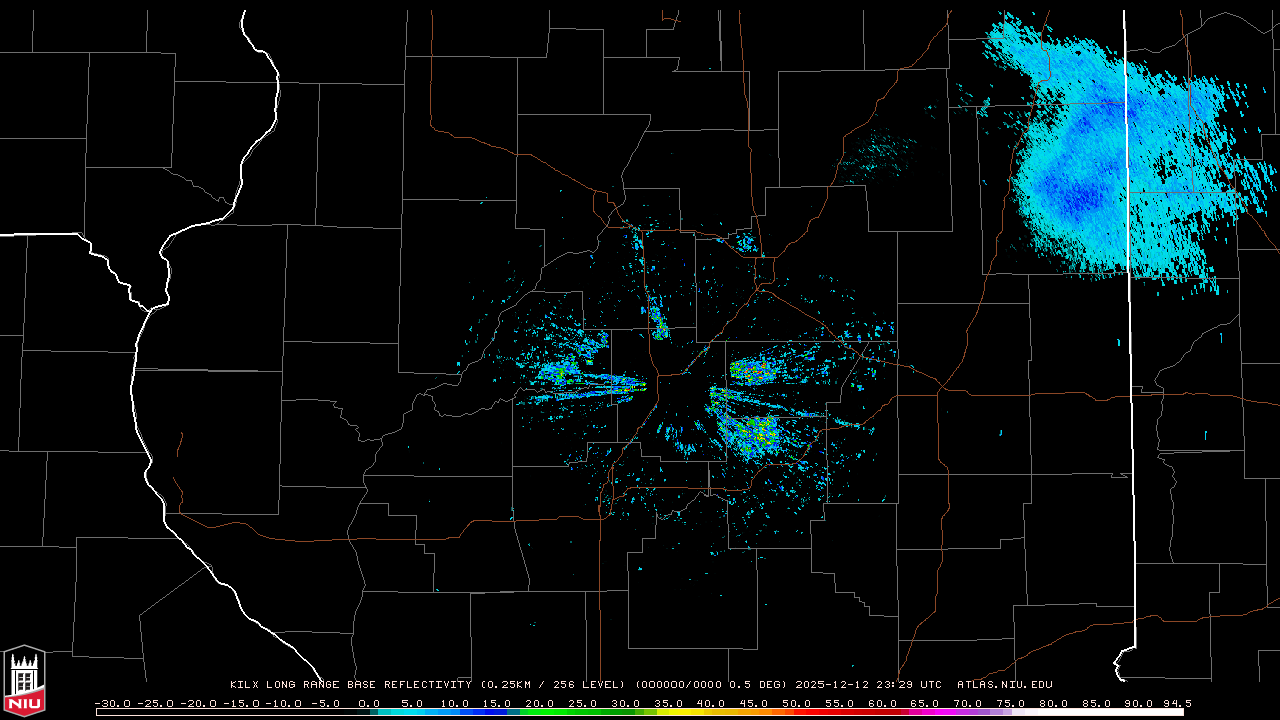Click the green 20.0 dBZ color segment
Viewport: 1280px width, 720px height.
pos(540,712)
